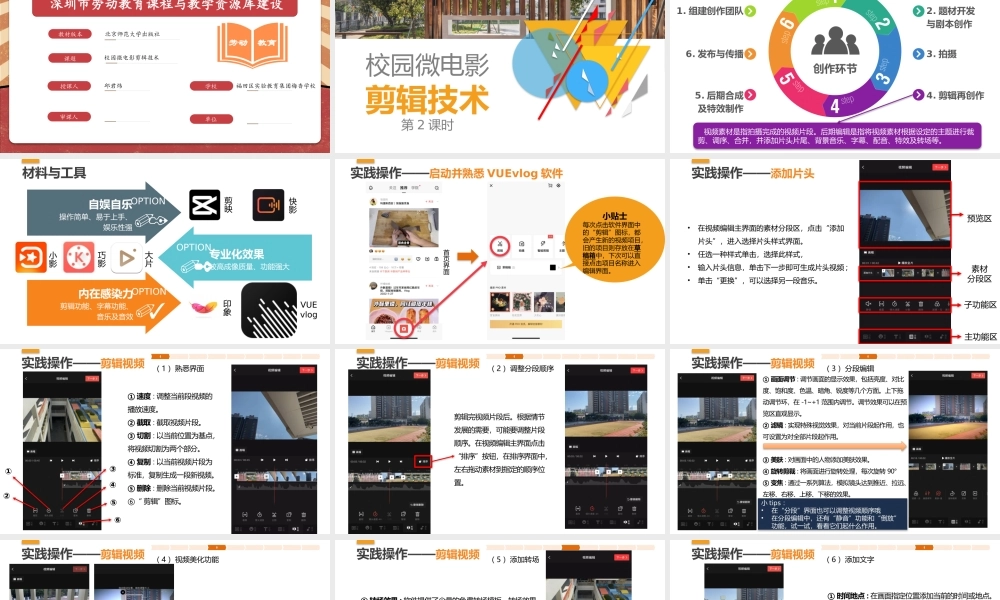Switch to the 推荐 tab on the home page

tap(402, 187)
